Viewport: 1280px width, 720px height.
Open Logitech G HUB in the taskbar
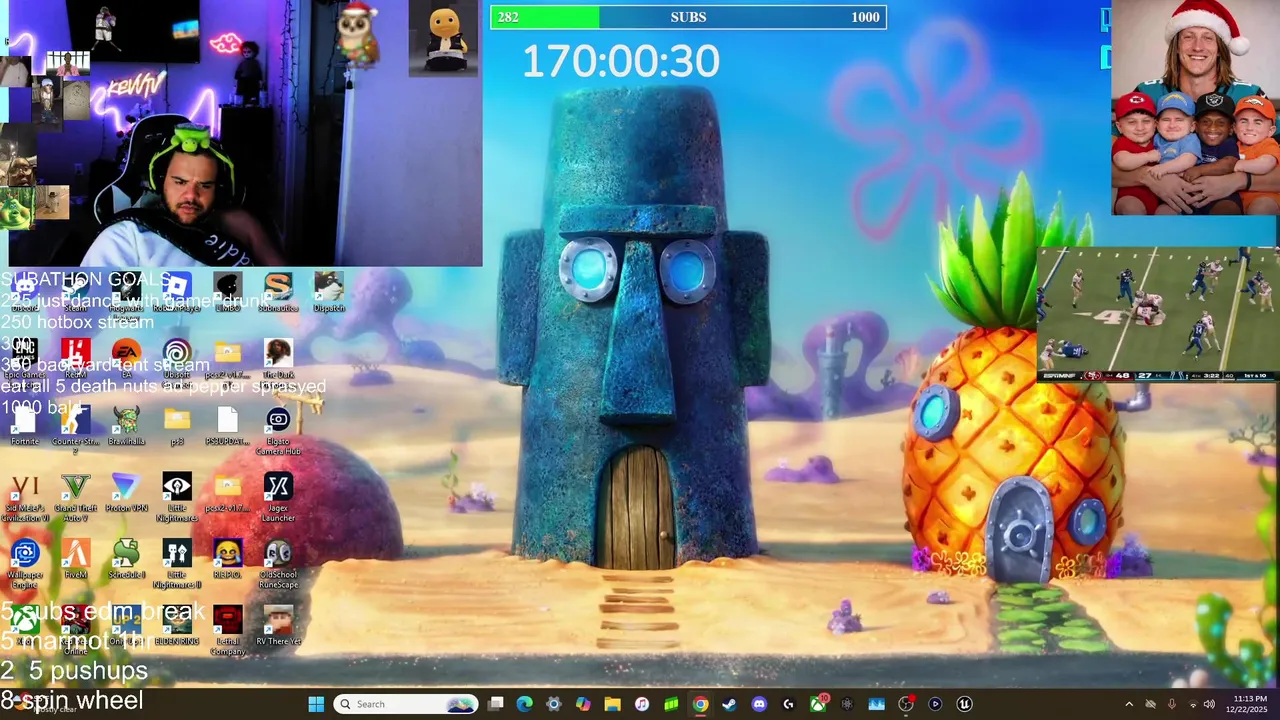pyautogui.click(x=788, y=704)
